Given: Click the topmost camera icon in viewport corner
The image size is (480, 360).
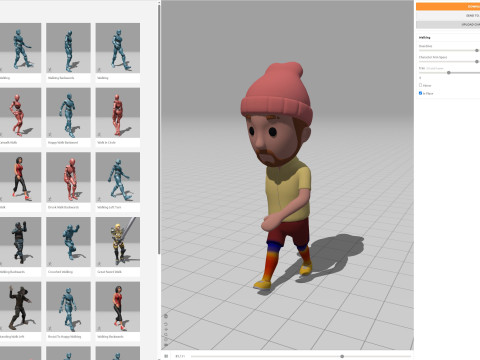Looking at the screenshot, I should (x=166, y=316).
